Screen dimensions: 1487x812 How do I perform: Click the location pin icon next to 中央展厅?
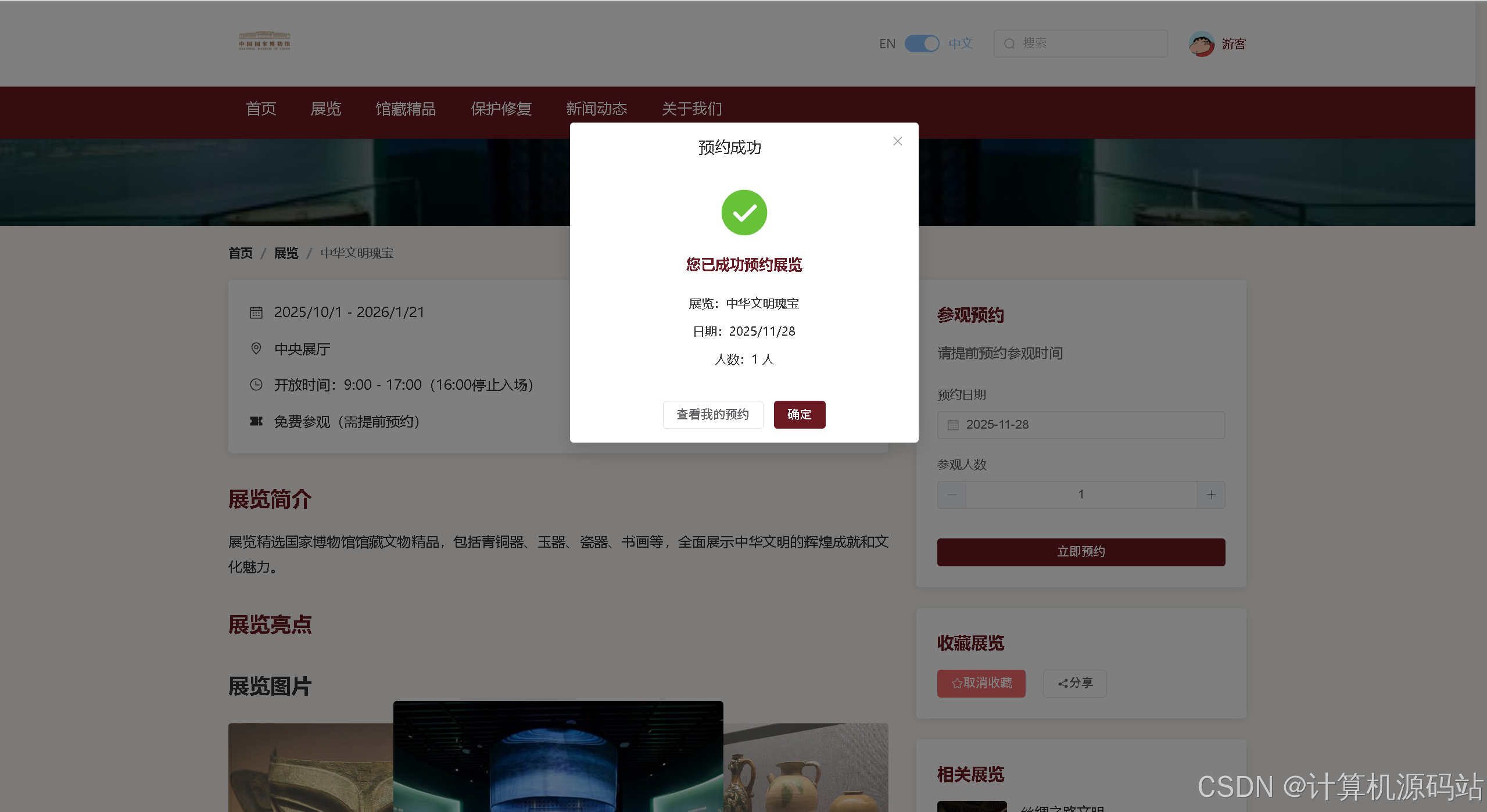(x=256, y=348)
